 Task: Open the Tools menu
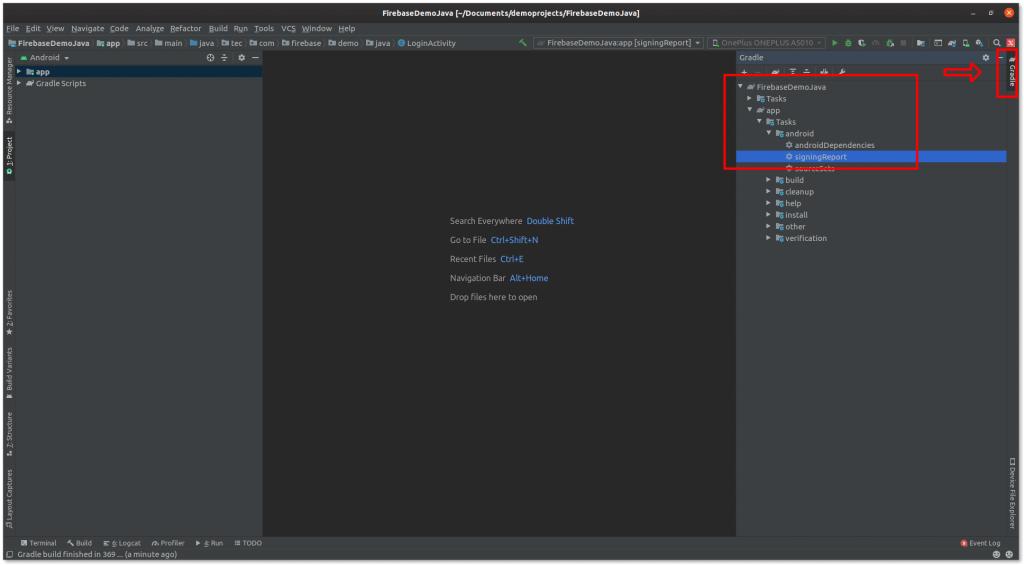264,29
